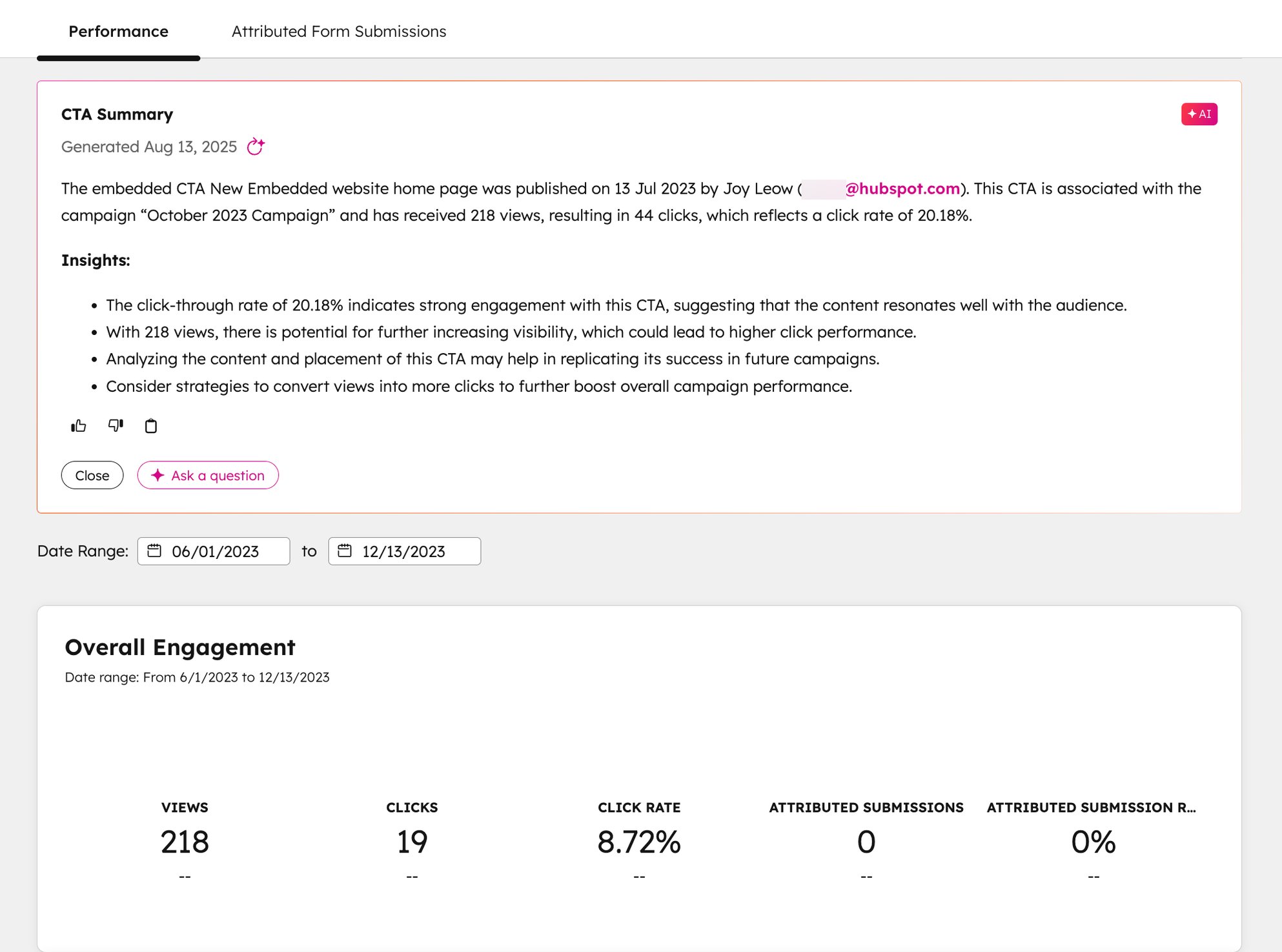Viewport: 1282px width, 952px height.
Task: Select the Click Rate value 8.72%
Action: [x=639, y=840]
